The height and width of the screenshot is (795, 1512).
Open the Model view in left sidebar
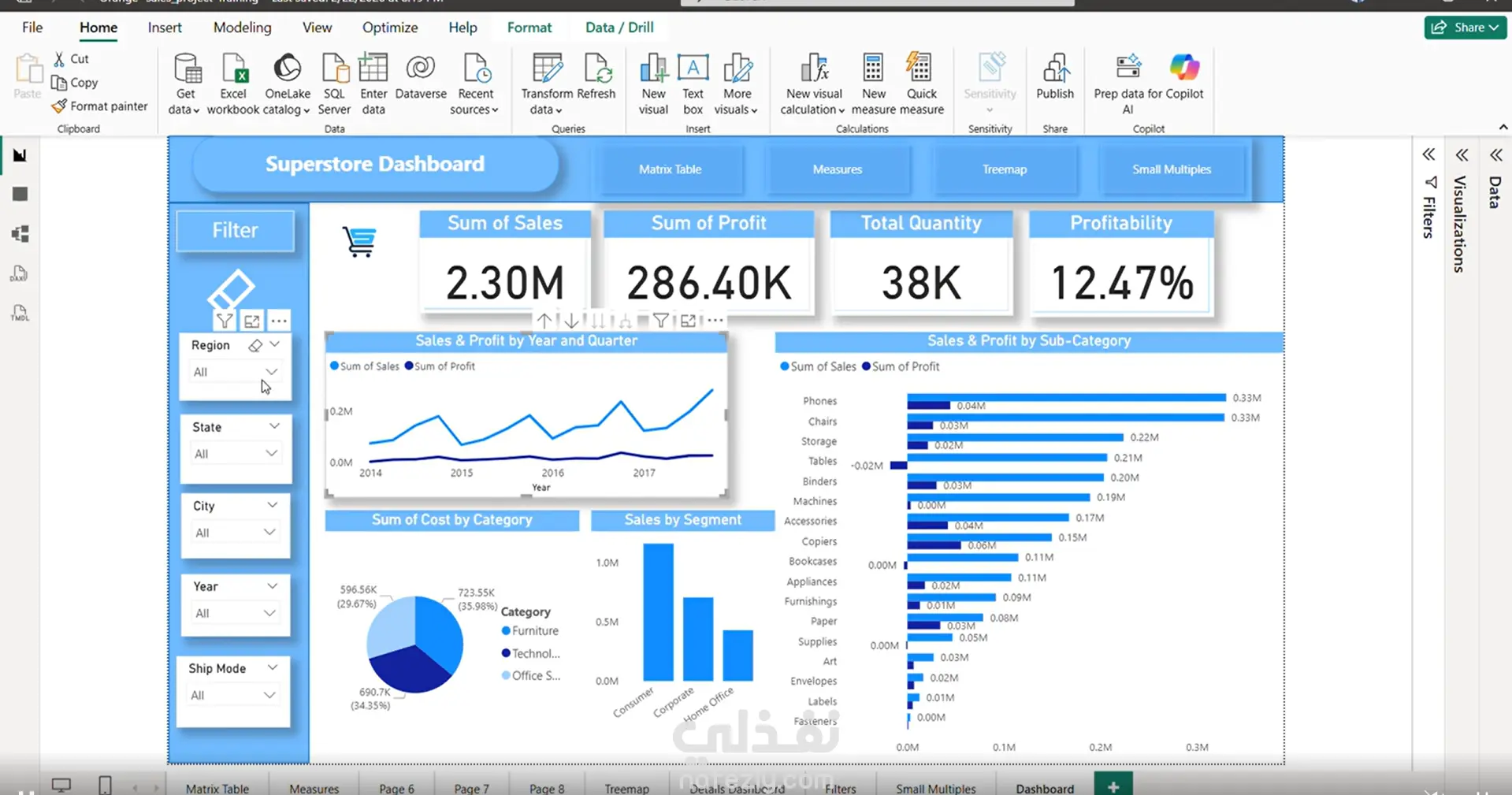pos(20,234)
